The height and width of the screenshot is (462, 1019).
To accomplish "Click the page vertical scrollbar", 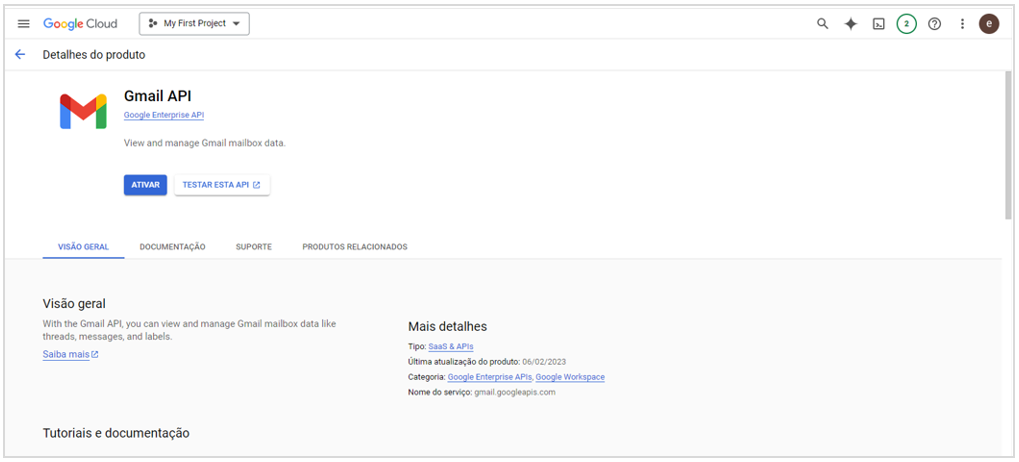I will 1008,144.
